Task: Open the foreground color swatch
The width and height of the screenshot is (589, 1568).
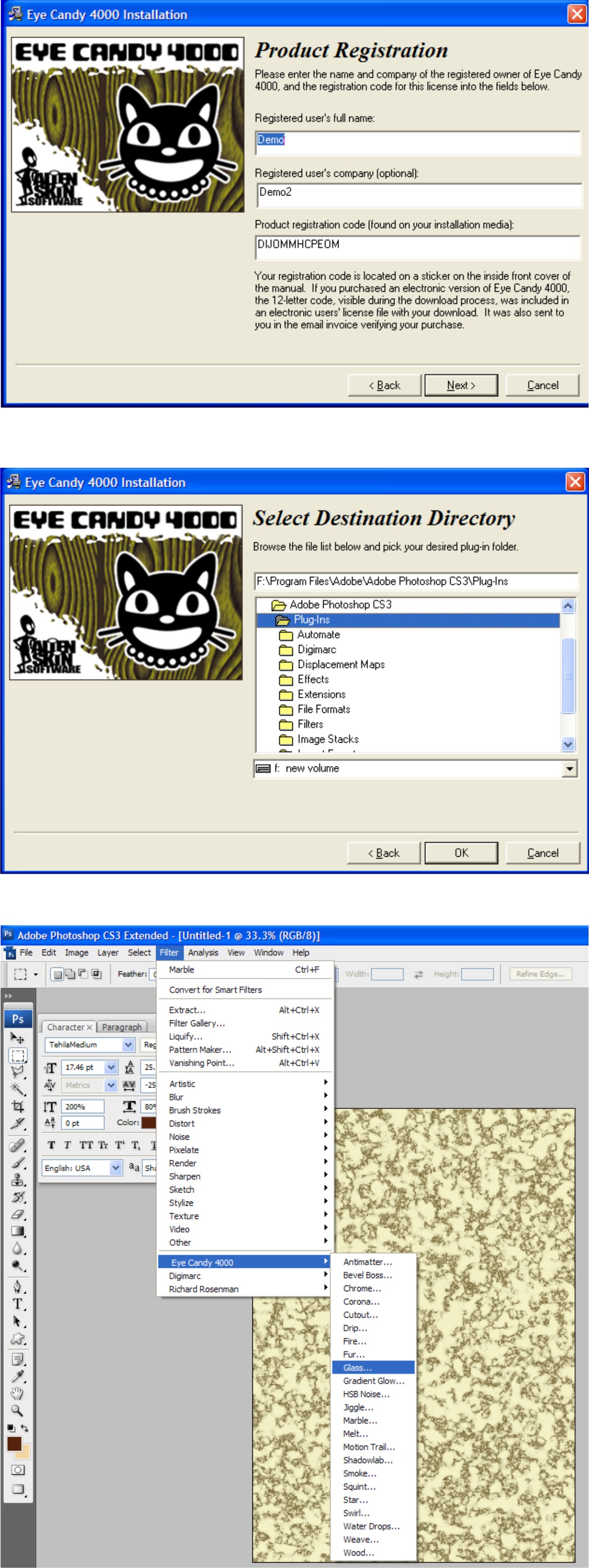Action: 14,1444
